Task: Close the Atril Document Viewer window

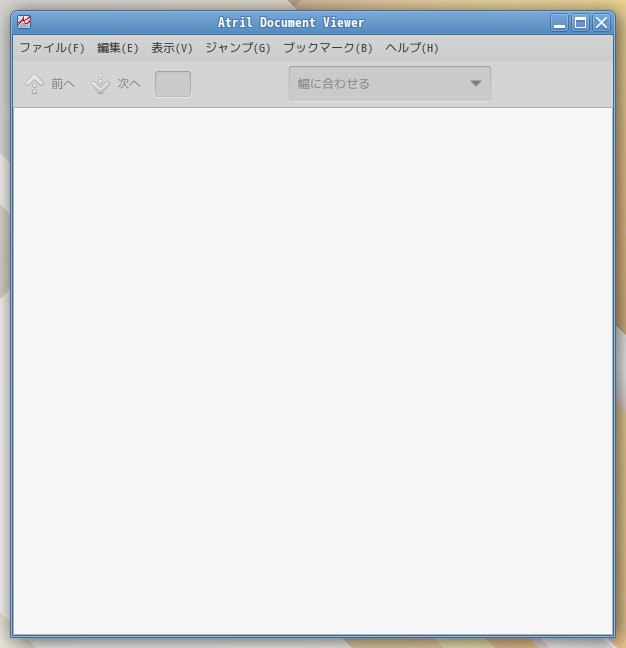Action: tap(601, 23)
